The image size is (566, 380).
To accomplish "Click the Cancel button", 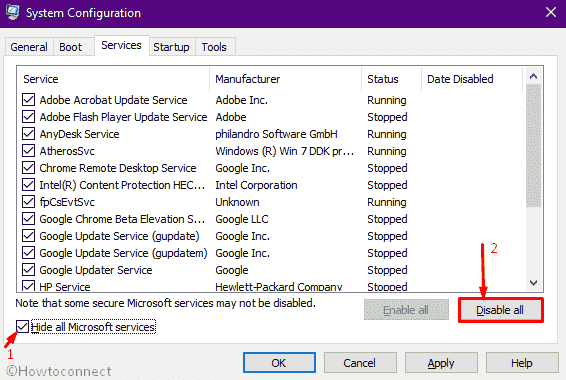I will pyautogui.click(x=360, y=363).
